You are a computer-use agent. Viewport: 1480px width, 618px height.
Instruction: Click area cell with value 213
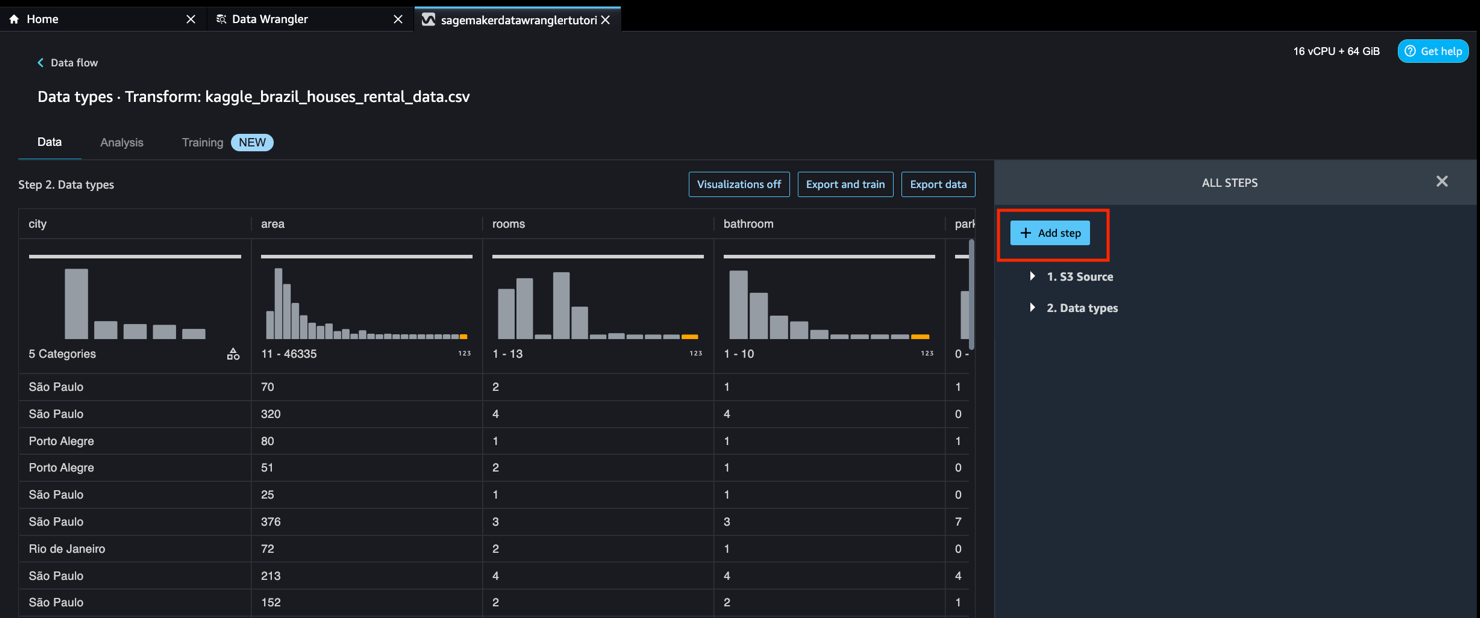366,576
